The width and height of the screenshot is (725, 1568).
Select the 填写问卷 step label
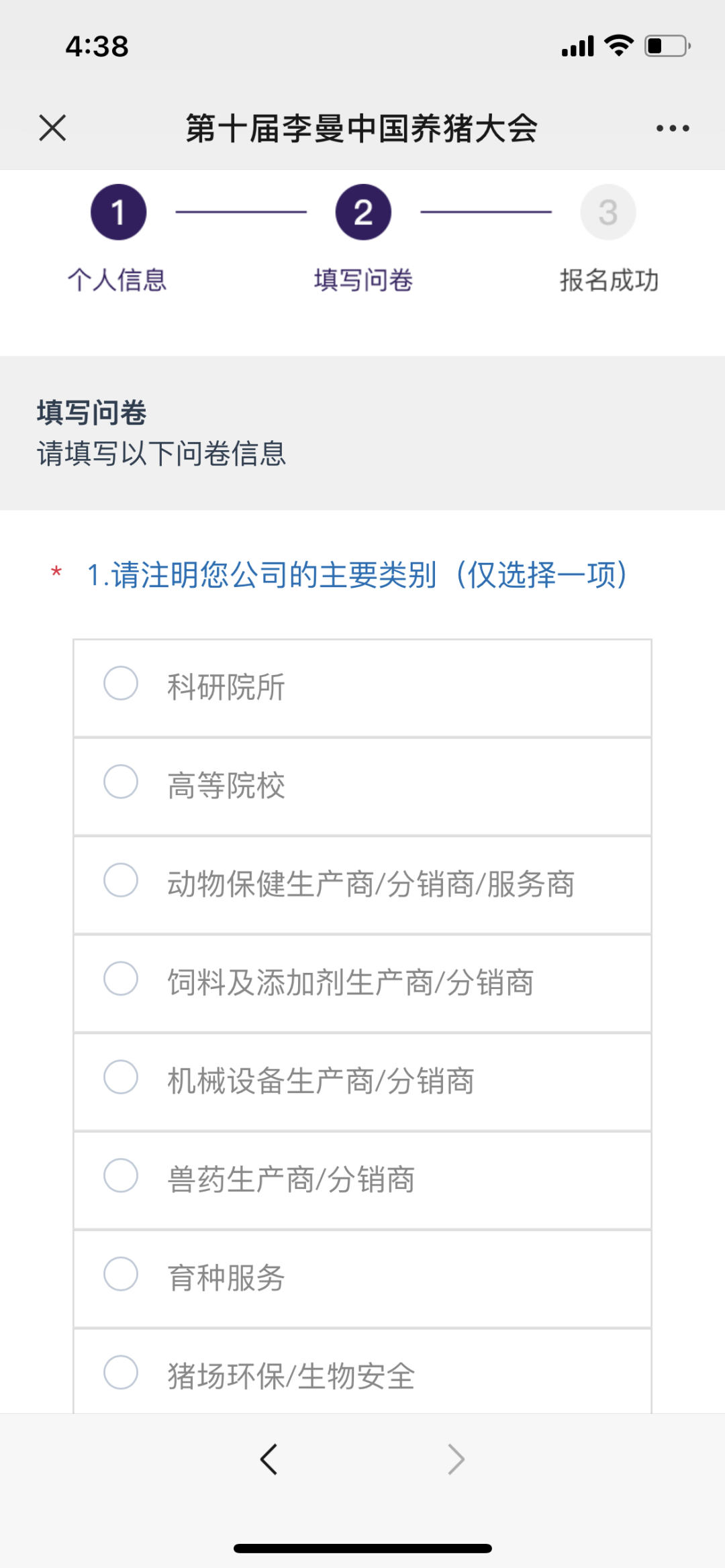[x=363, y=280]
